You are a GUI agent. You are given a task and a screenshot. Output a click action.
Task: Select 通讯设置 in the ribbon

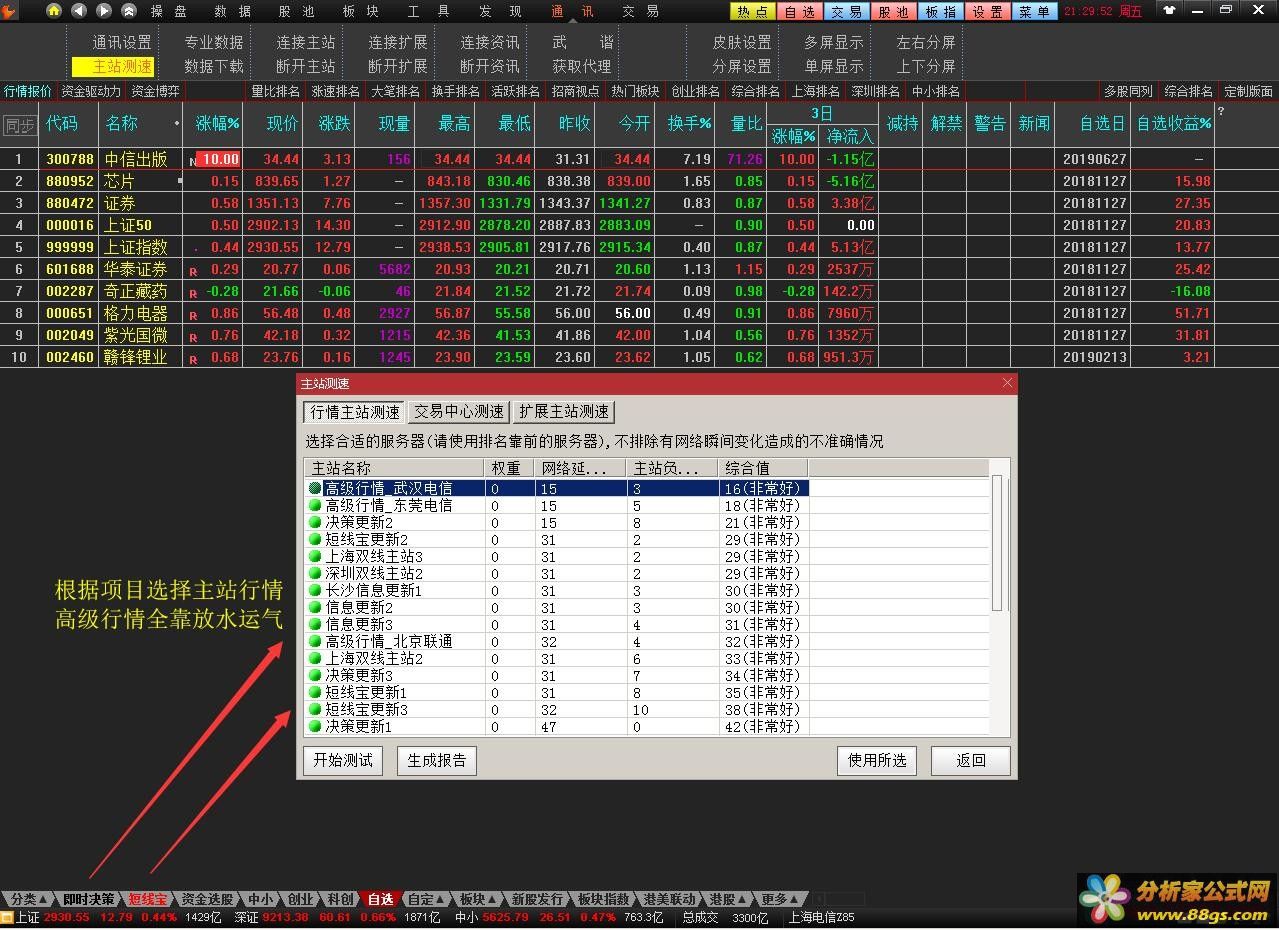122,43
